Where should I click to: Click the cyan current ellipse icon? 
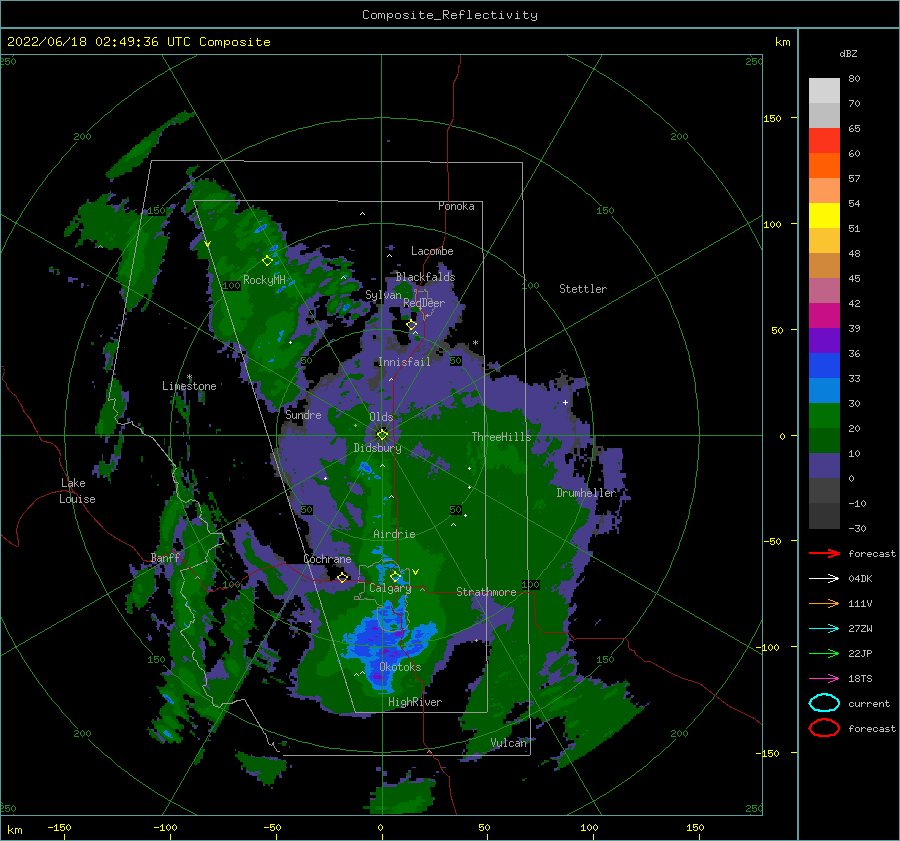[824, 703]
